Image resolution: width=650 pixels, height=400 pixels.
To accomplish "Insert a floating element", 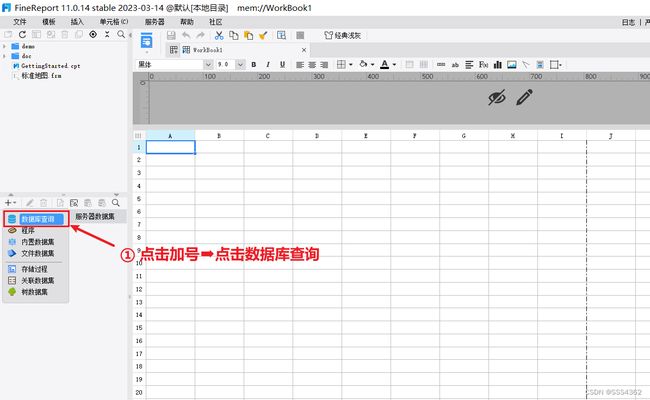I will 555,65.
